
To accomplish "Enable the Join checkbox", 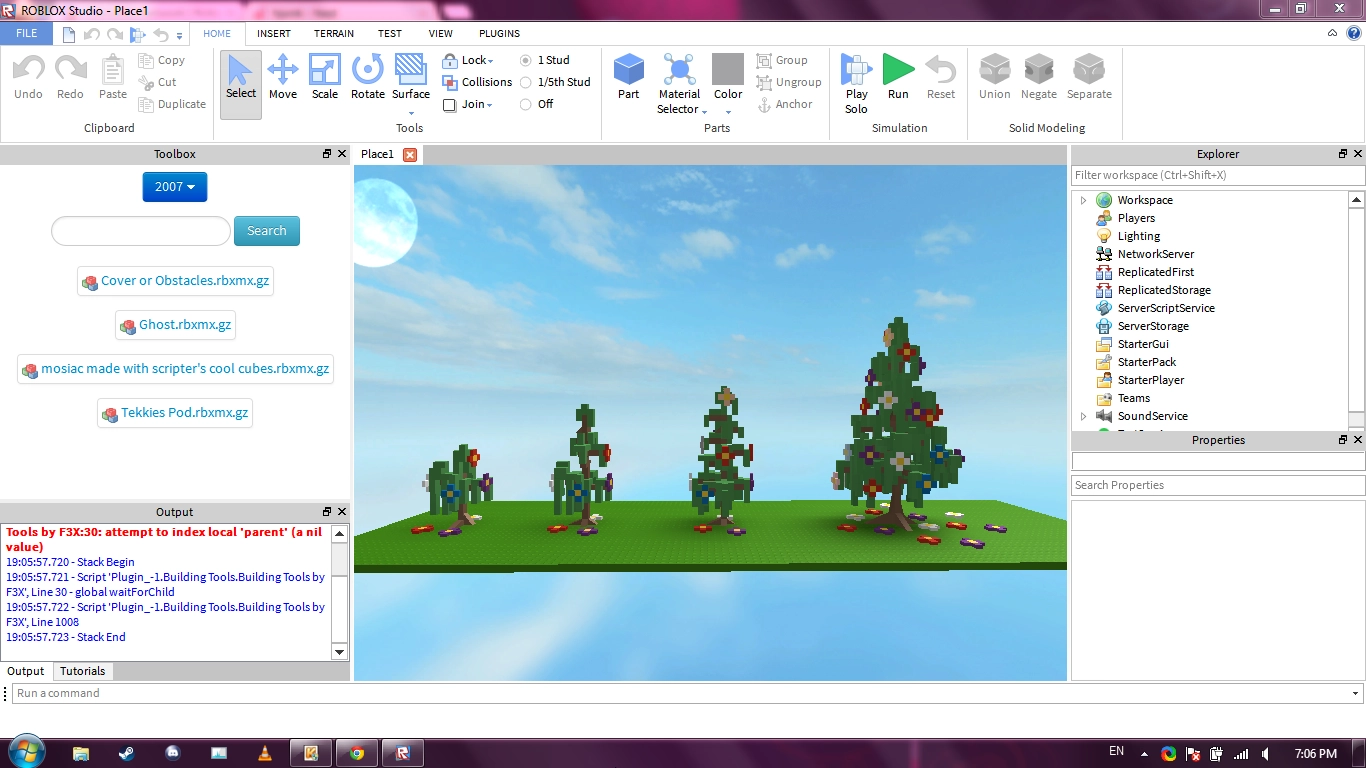I will 449,104.
